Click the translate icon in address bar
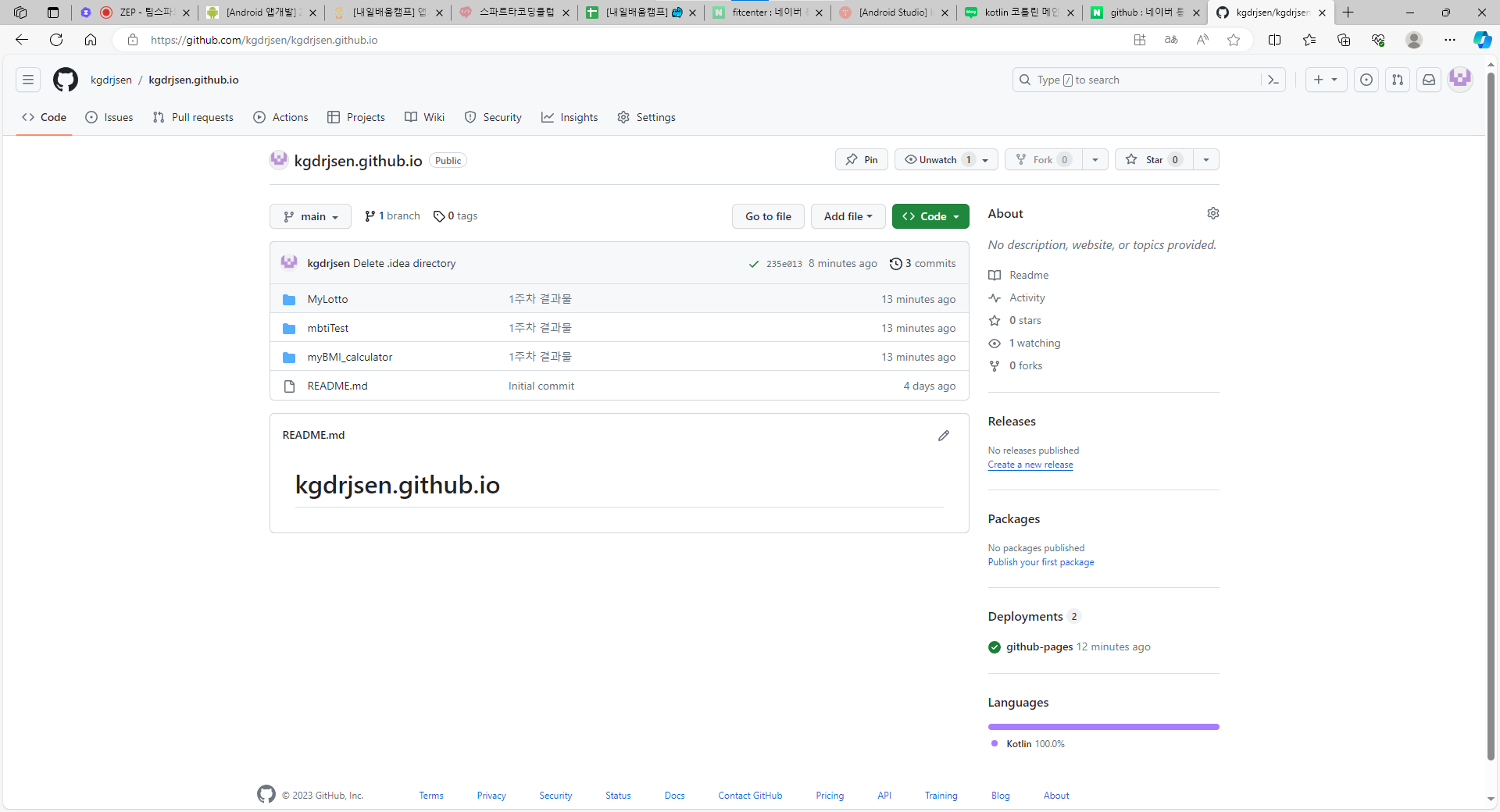This screenshot has width=1500, height=812. (x=1171, y=40)
